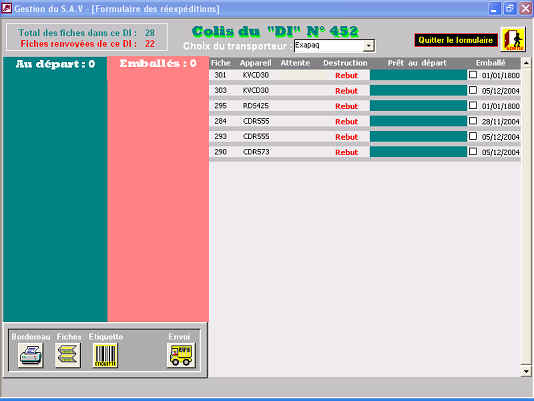
Task: Tick Emballé checkbox for fiche 295
Action: [473, 105]
